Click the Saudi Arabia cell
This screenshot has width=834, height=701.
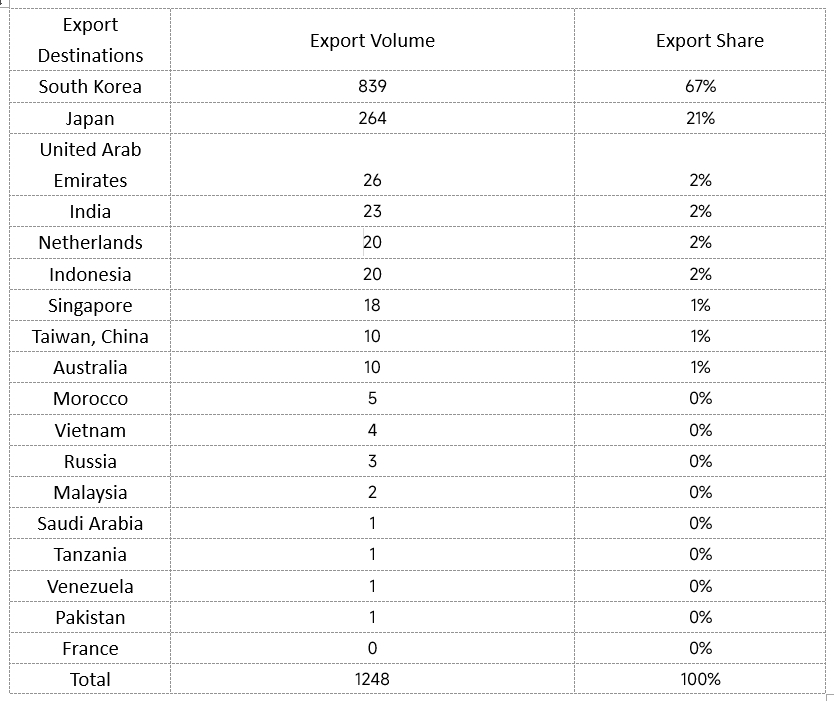click(90, 523)
